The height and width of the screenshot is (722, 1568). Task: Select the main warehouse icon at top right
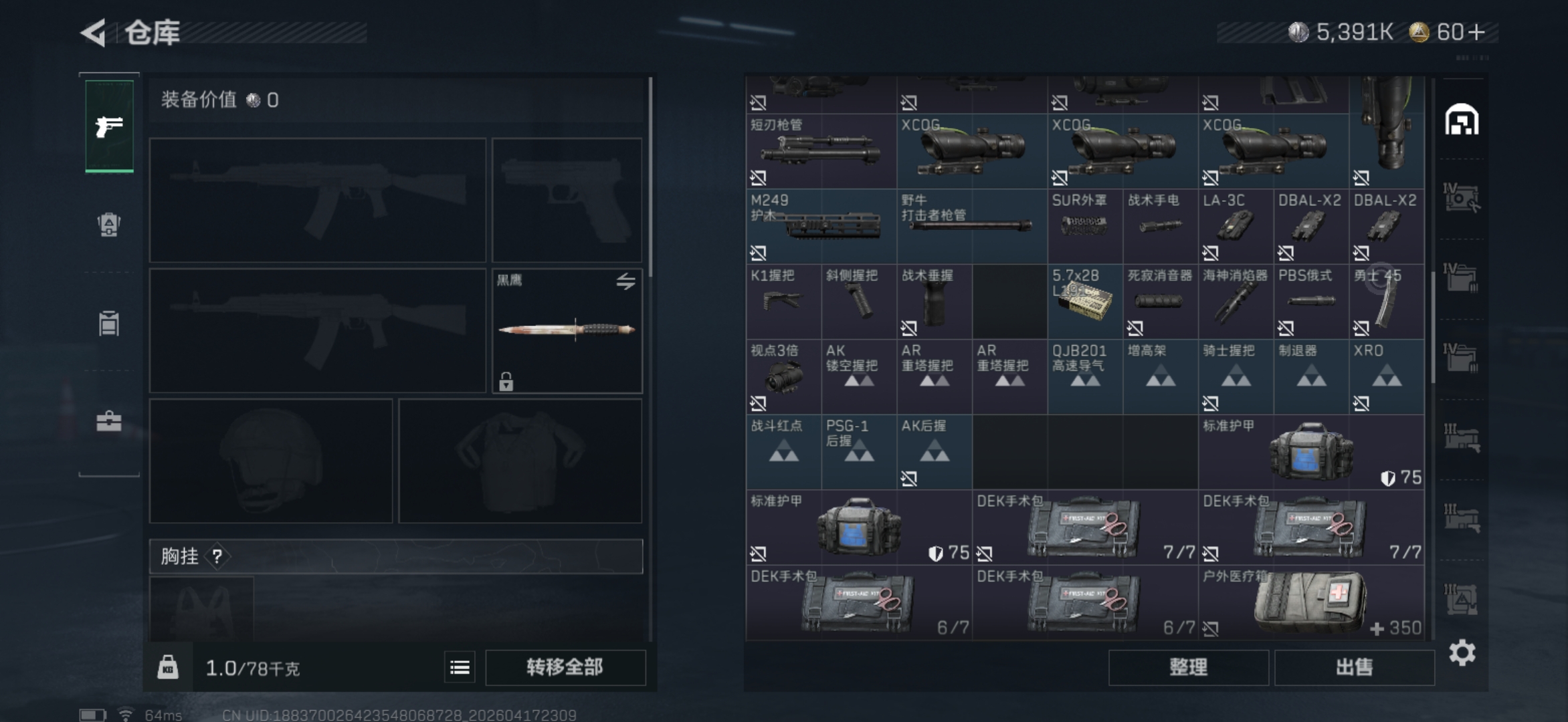point(1462,120)
